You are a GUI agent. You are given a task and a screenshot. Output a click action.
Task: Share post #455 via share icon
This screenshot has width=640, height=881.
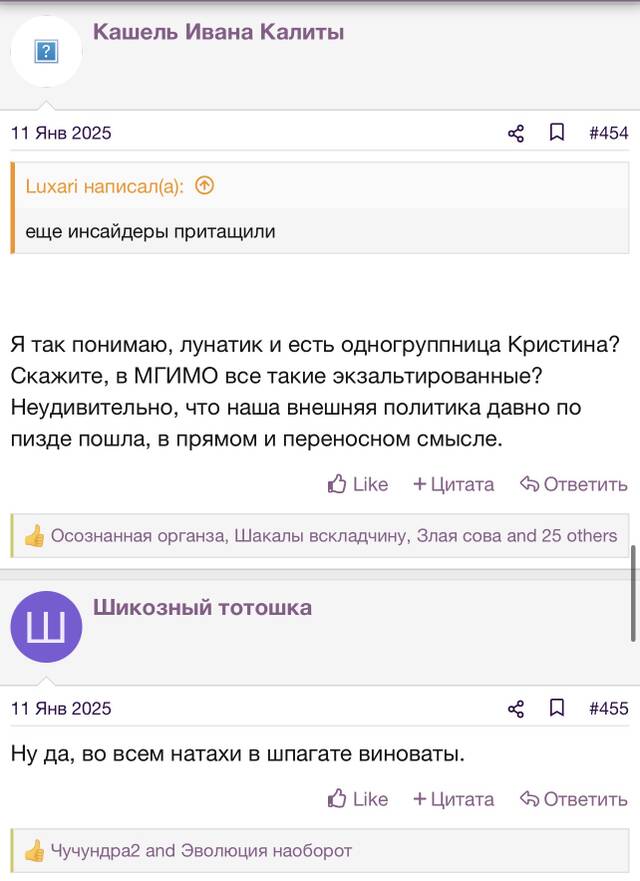(516, 709)
